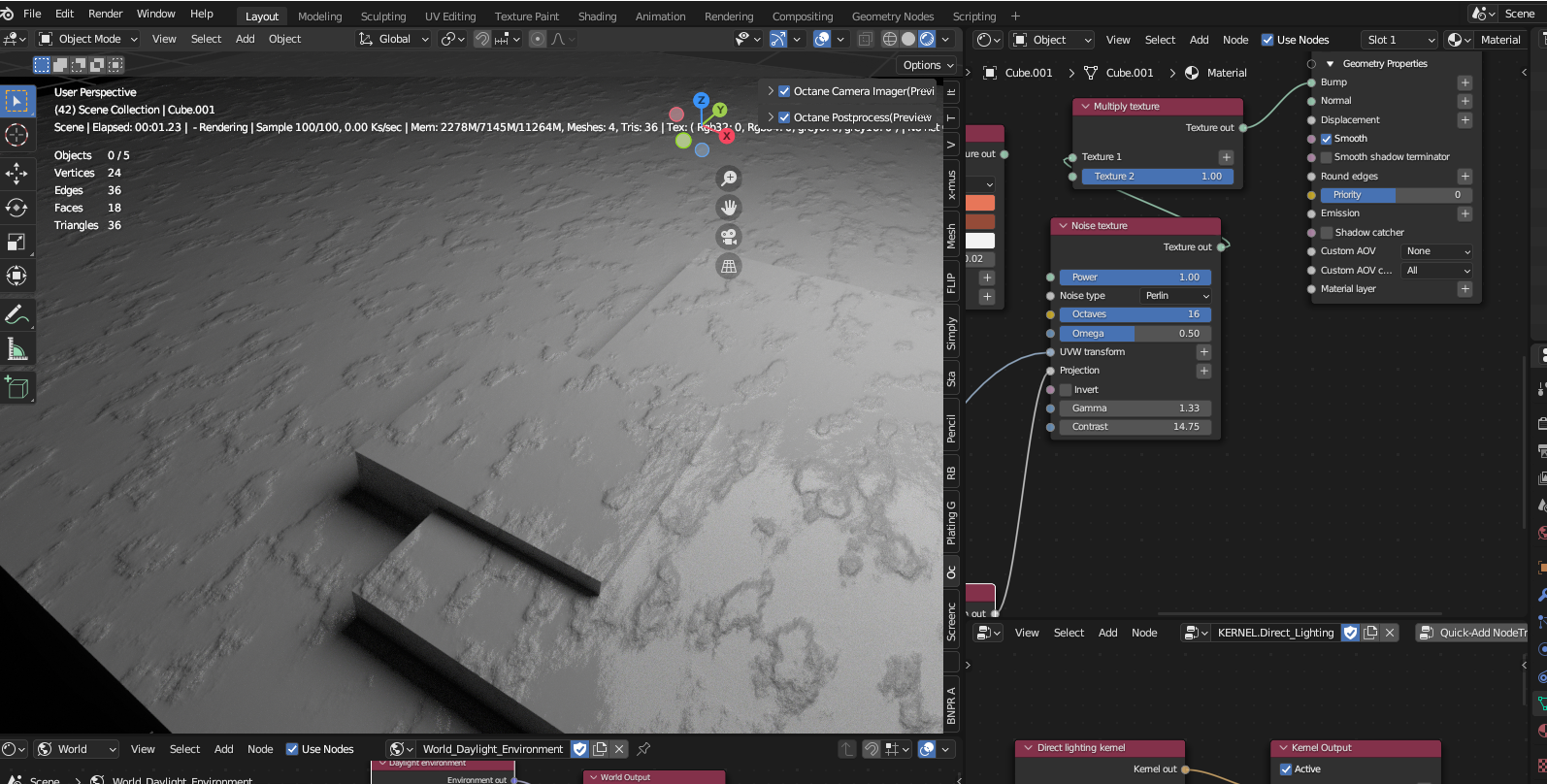The width and height of the screenshot is (1547, 784).
Task: Toggle snapping magnet in 3D viewport header
Action: 482,39
